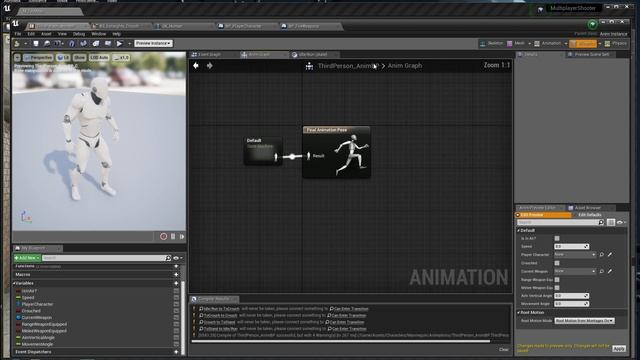Open the Preview Instance dropdown

click(153, 43)
